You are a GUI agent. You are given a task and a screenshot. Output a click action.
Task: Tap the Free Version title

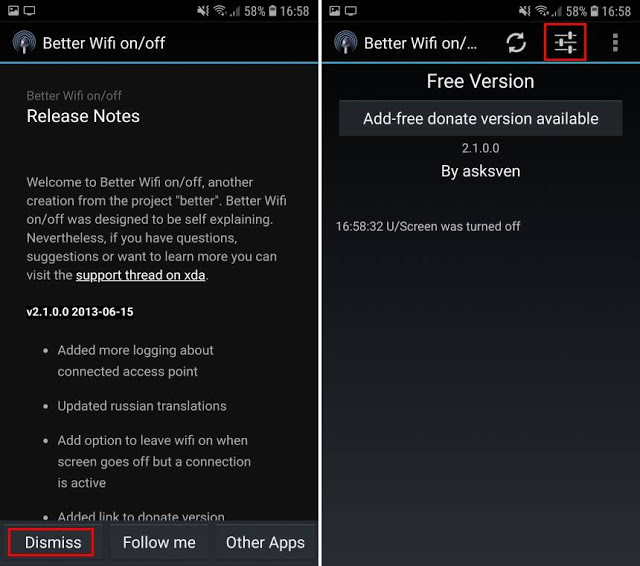coord(480,81)
